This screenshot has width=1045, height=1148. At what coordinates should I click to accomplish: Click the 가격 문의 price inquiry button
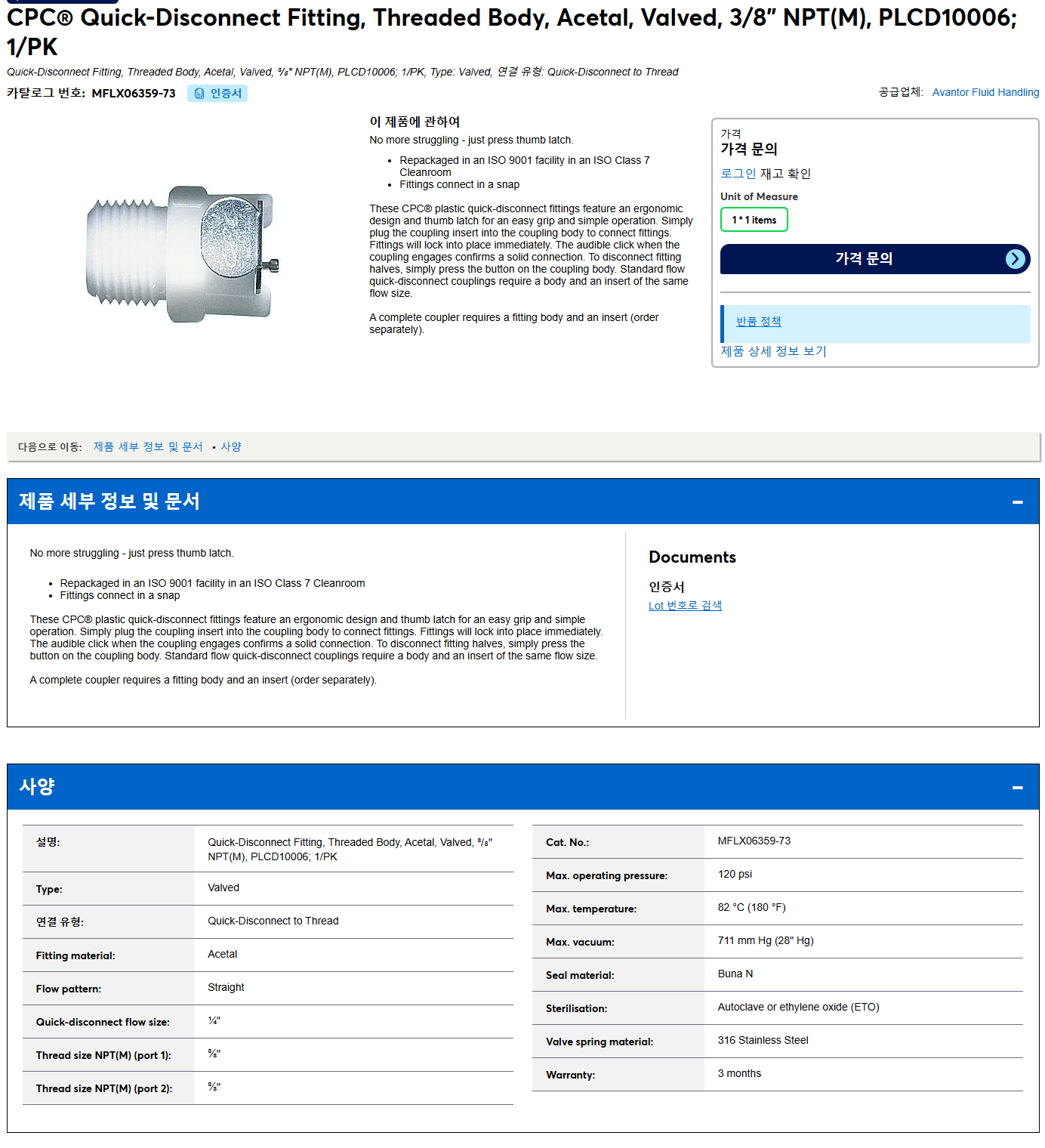[x=875, y=259]
